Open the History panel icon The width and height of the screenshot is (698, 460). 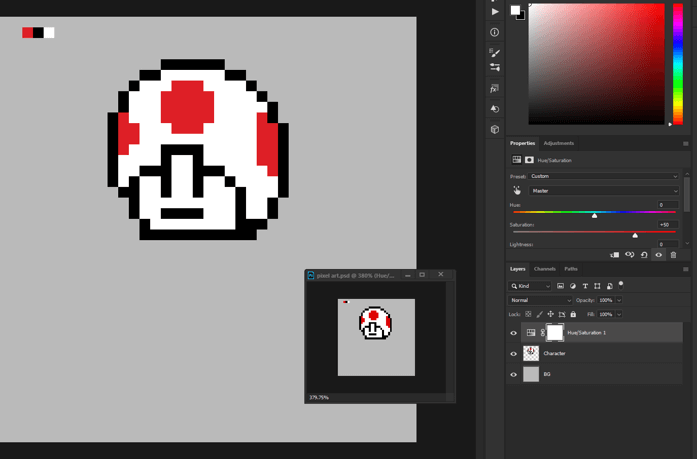coord(495,109)
